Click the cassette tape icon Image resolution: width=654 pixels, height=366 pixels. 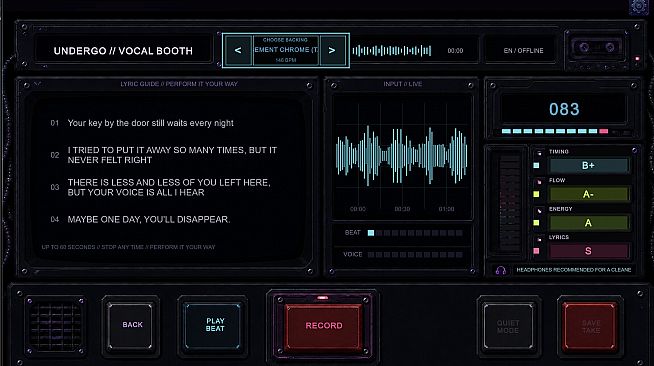coord(597,48)
